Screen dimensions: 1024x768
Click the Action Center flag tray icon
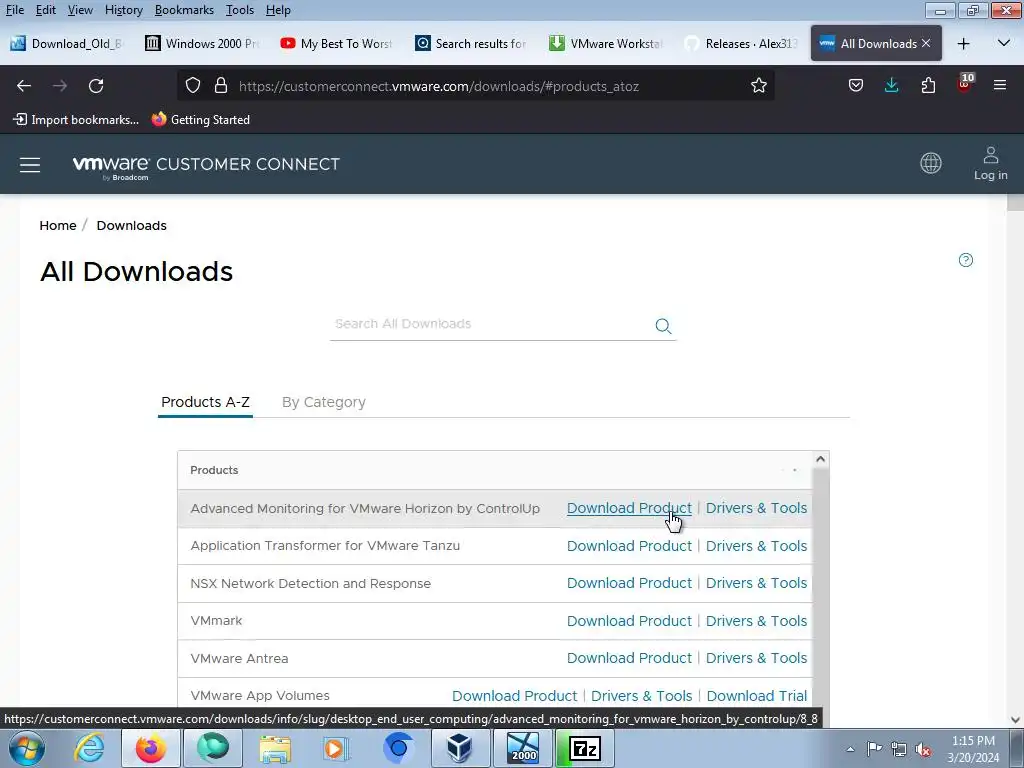[874, 749]
